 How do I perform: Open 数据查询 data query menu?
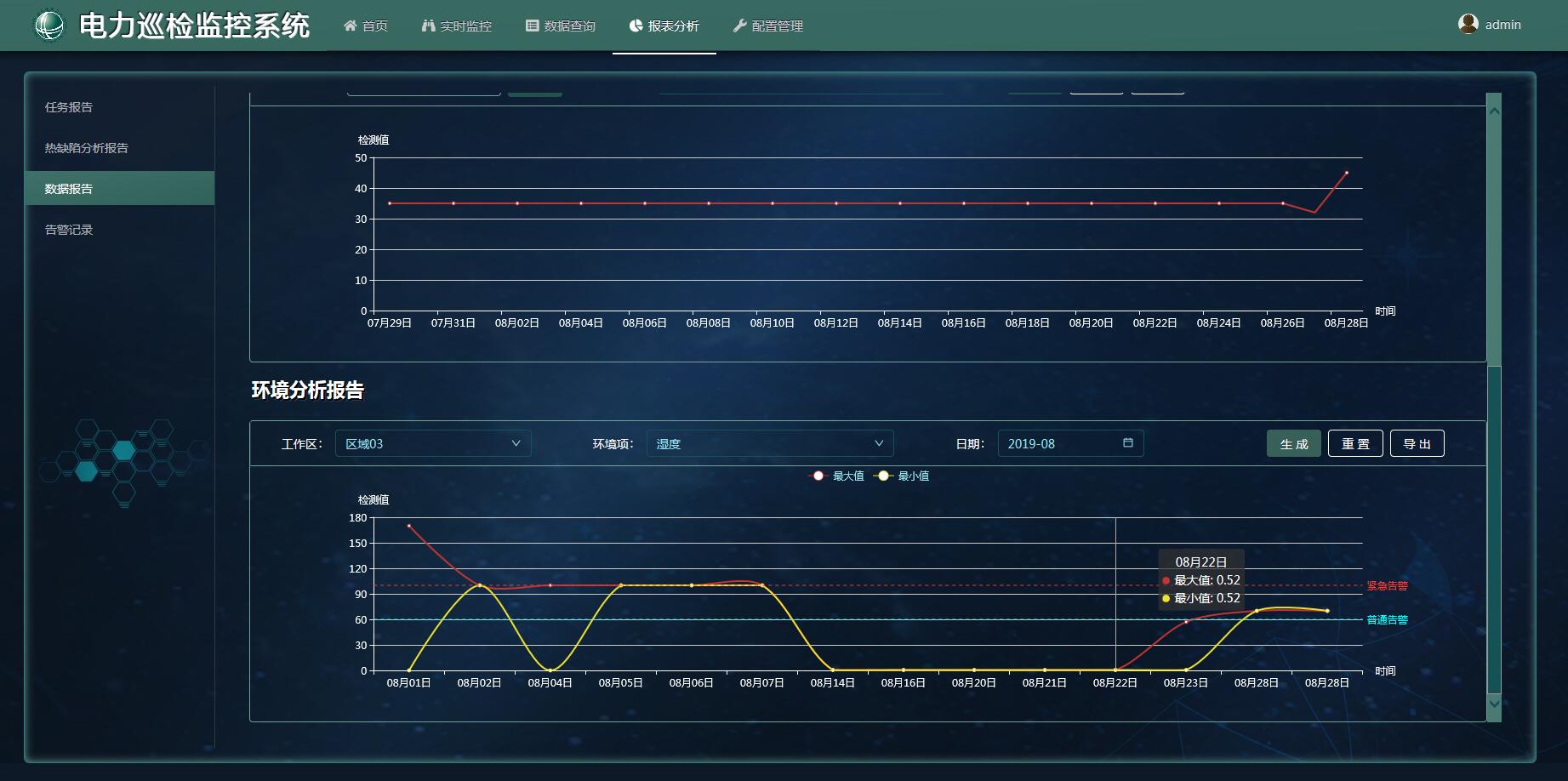click(x=561, y=26)
